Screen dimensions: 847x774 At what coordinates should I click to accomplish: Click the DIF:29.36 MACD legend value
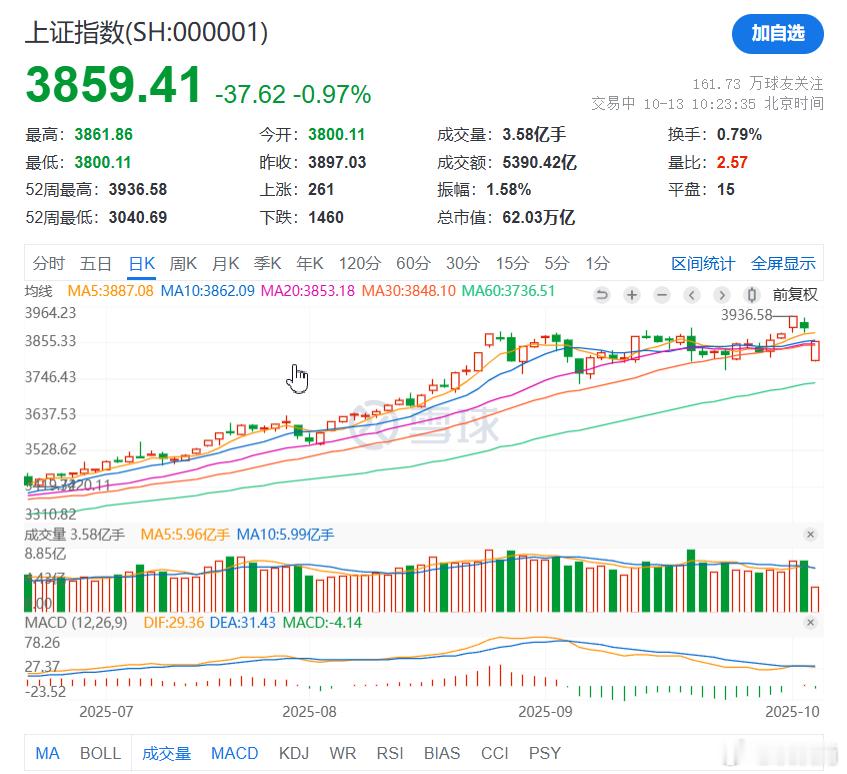click(x=174, y=623)
